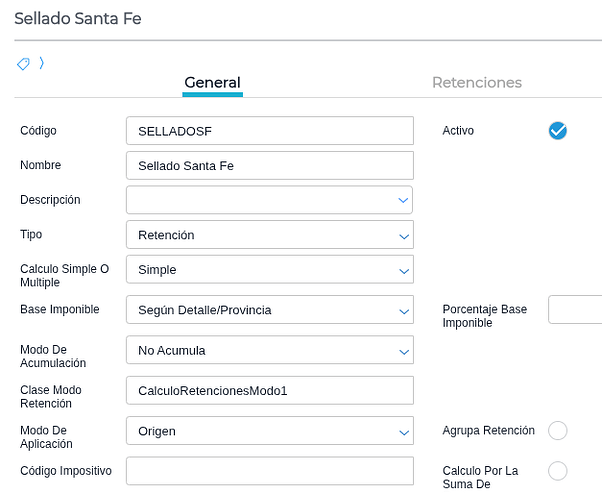Enable Calculo Por La Suma De

click(x=558, y=470)
